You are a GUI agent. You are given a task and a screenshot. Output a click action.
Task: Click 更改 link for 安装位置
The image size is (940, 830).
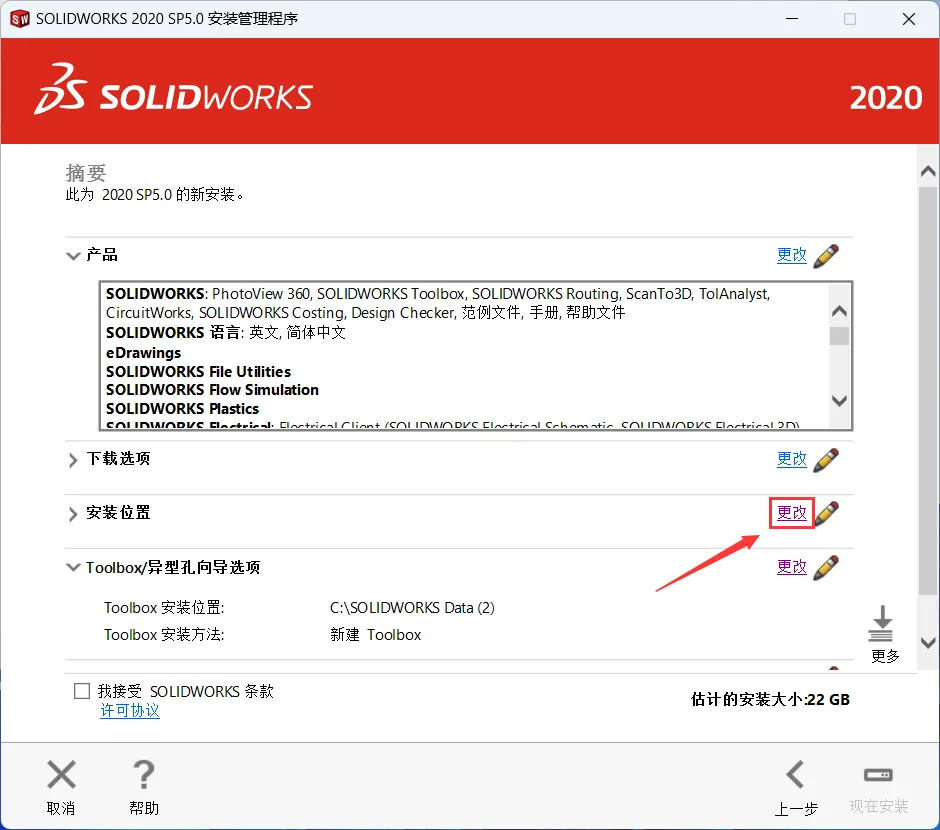point(792,512)
